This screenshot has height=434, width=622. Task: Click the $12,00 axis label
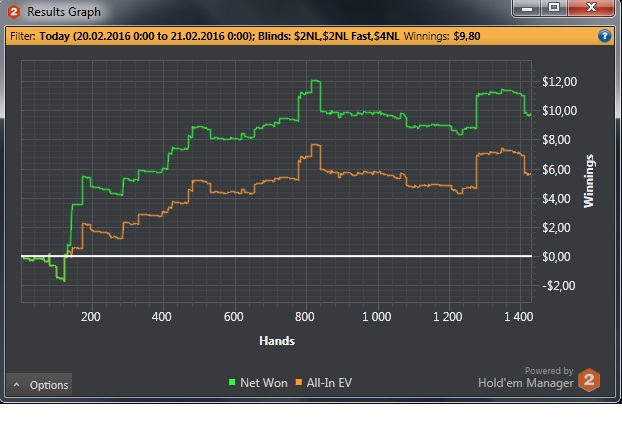pos(559,82)
